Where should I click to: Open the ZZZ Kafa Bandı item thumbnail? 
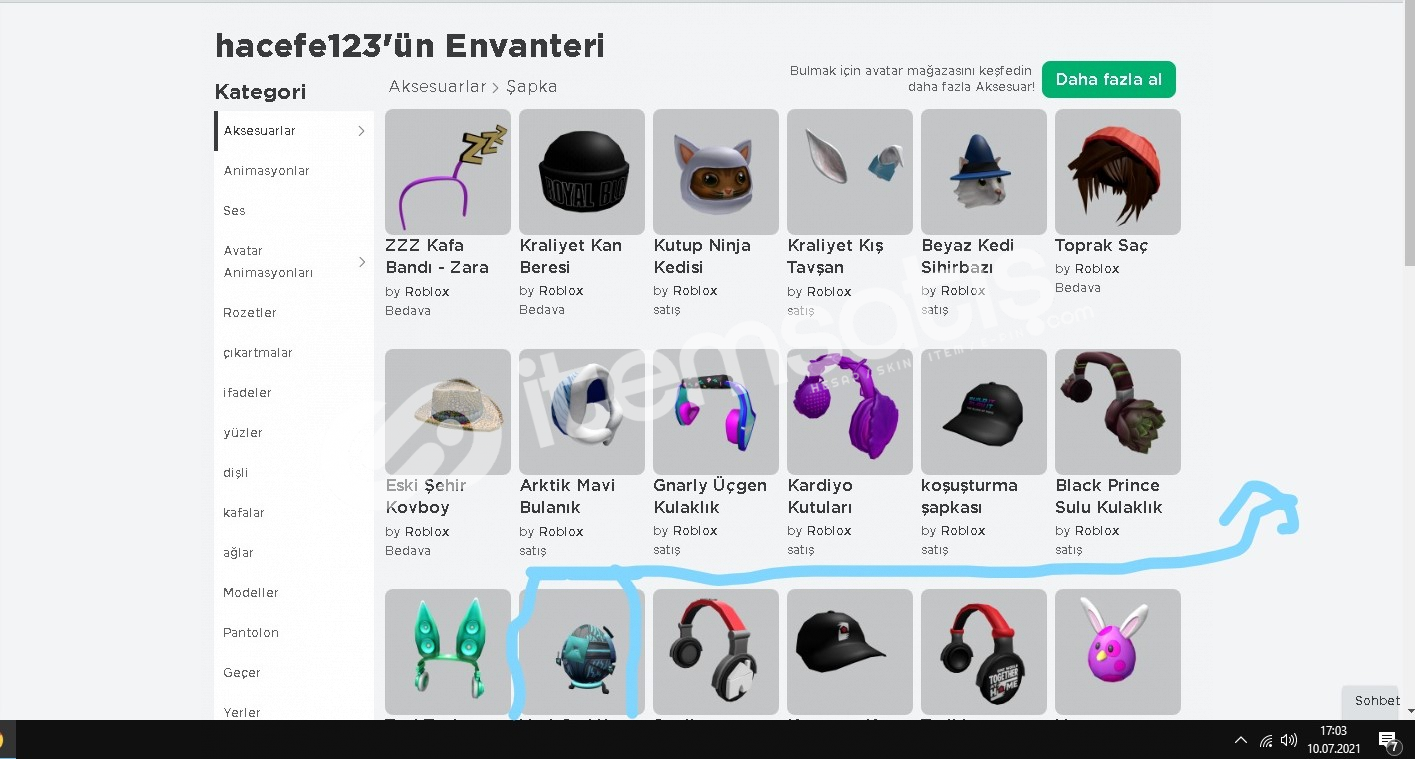tap(448, 172)
